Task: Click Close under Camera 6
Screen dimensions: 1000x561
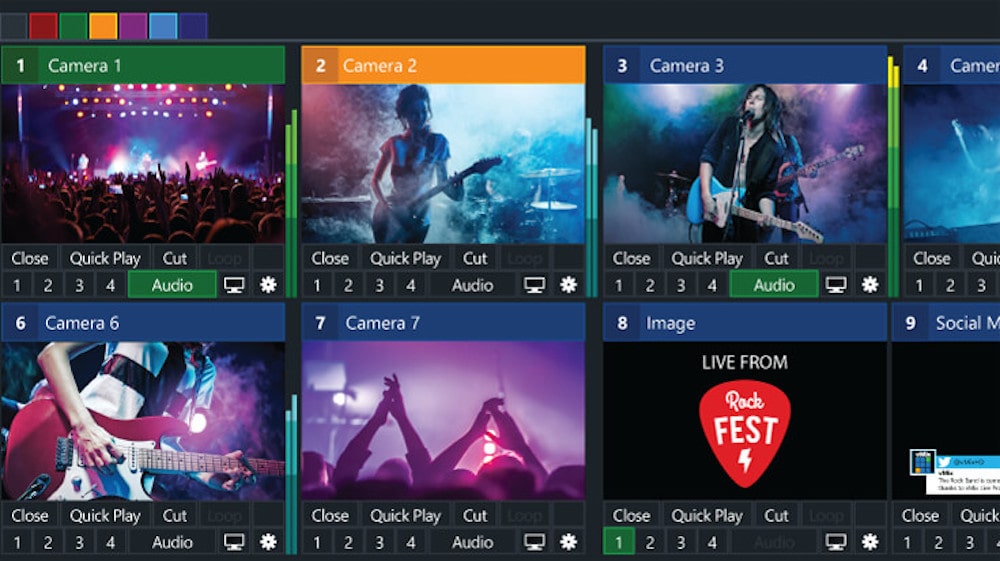Action: 29,516
